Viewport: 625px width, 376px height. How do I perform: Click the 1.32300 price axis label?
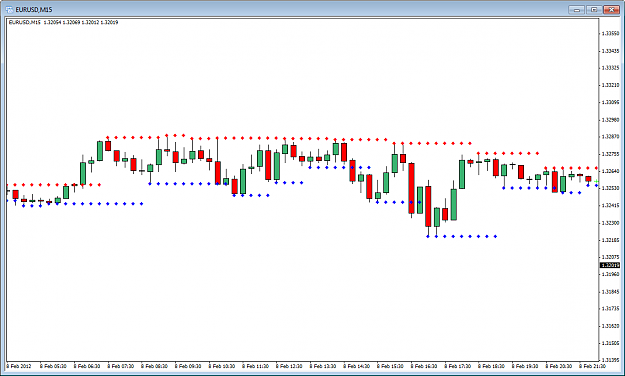(x=611, y=223)
